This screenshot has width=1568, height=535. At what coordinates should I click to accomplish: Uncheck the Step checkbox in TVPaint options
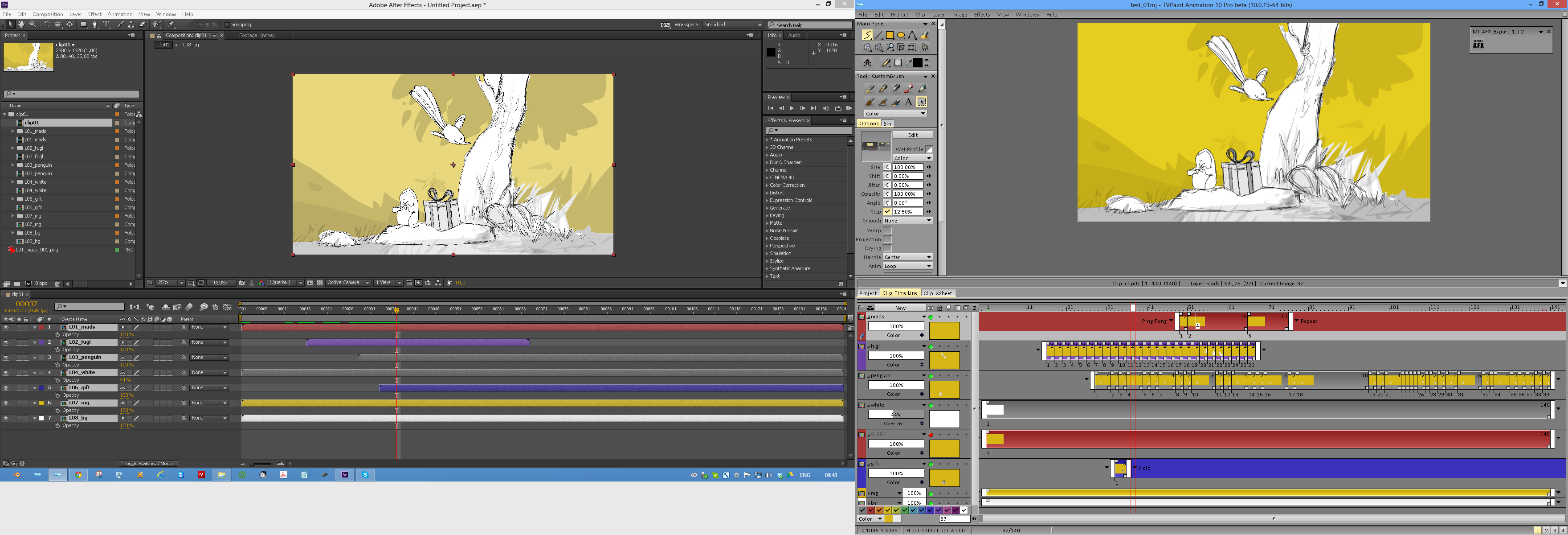[887, 211]
